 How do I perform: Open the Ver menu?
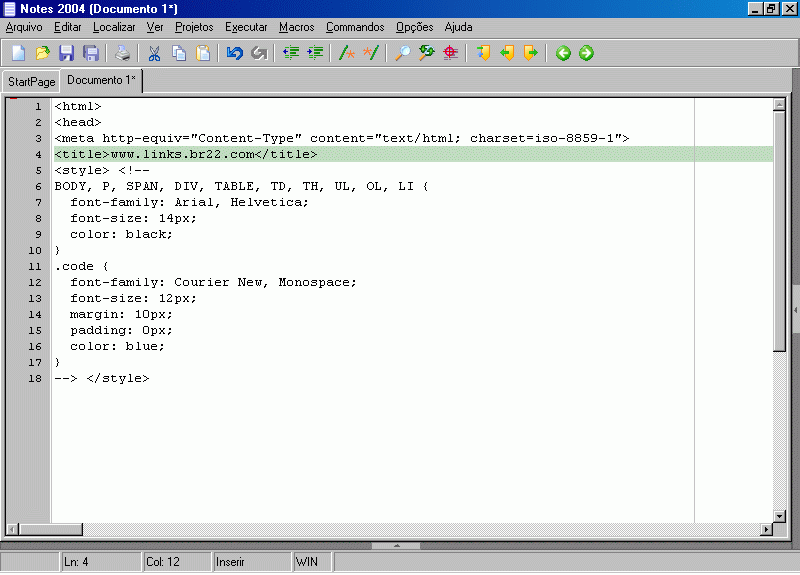point(155,27)
